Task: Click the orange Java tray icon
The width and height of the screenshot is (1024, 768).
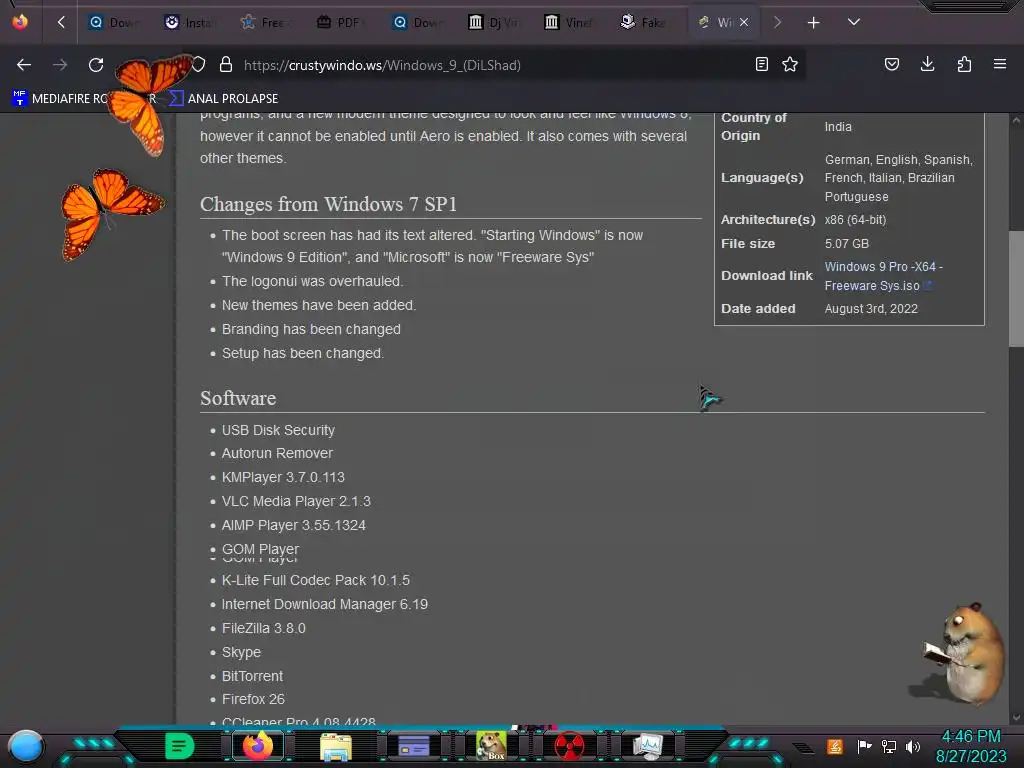Action: click(835, 746)
